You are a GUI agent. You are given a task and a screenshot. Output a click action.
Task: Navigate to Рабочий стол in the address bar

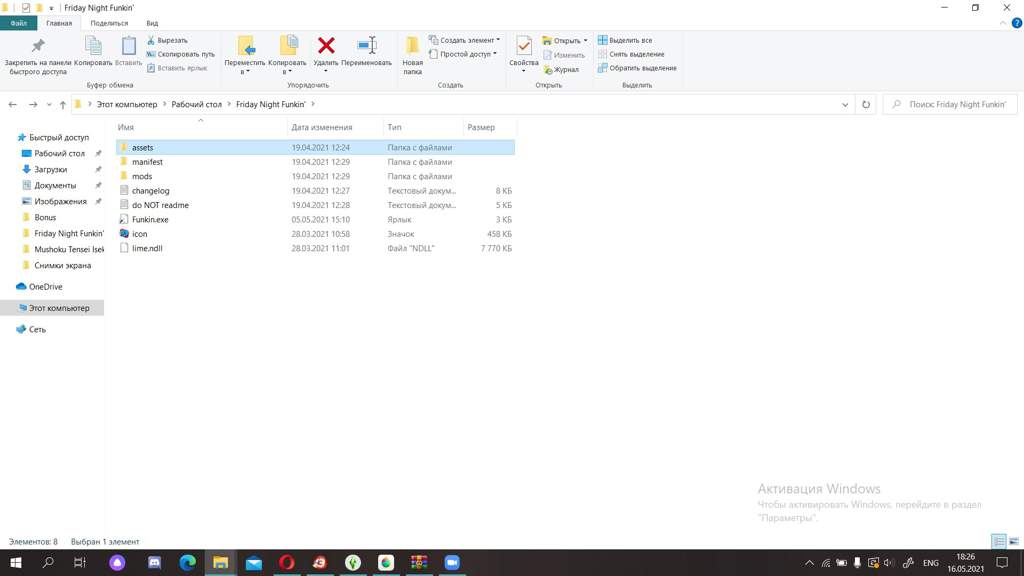[197, 104]
